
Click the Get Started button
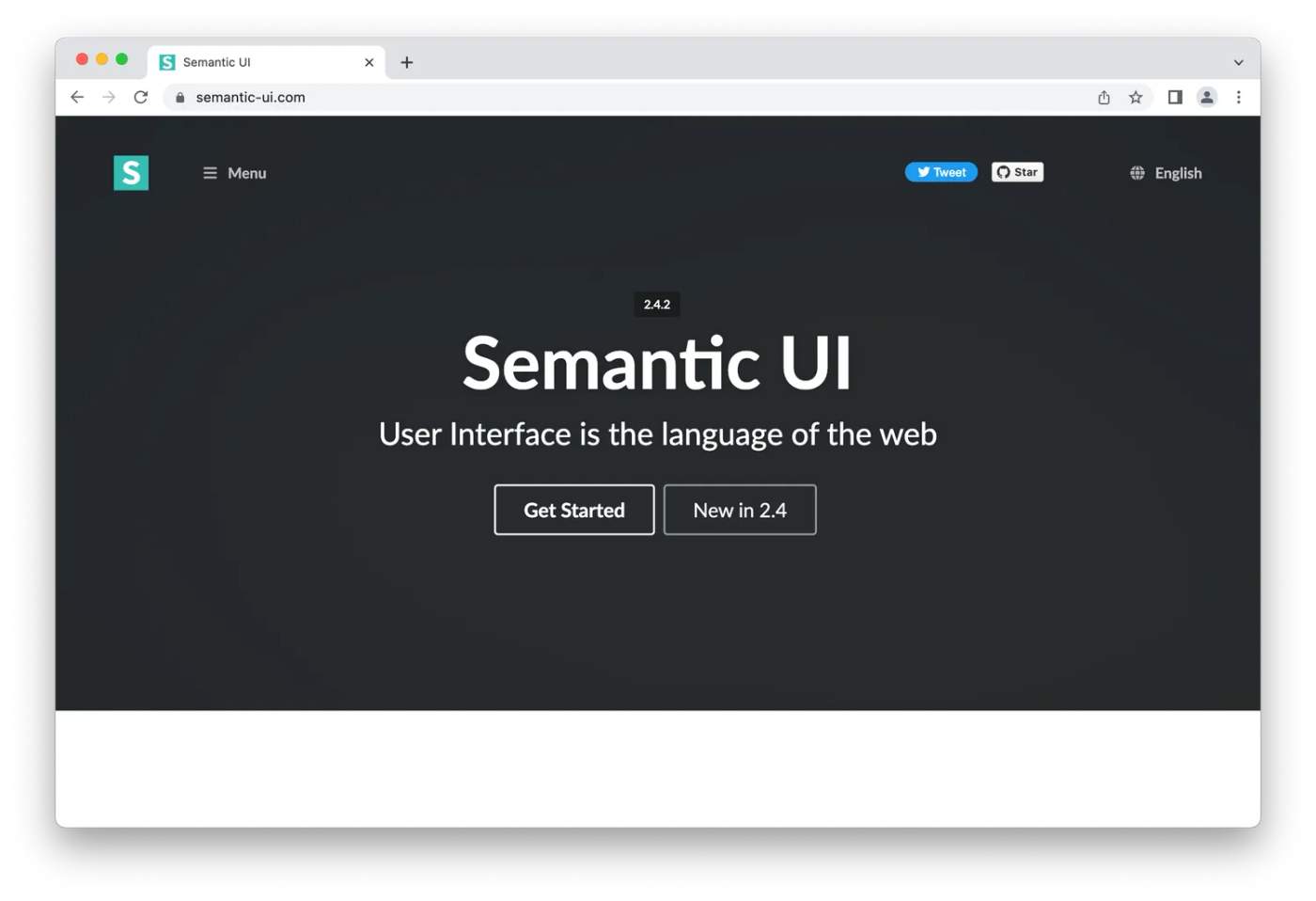(573, 510)
